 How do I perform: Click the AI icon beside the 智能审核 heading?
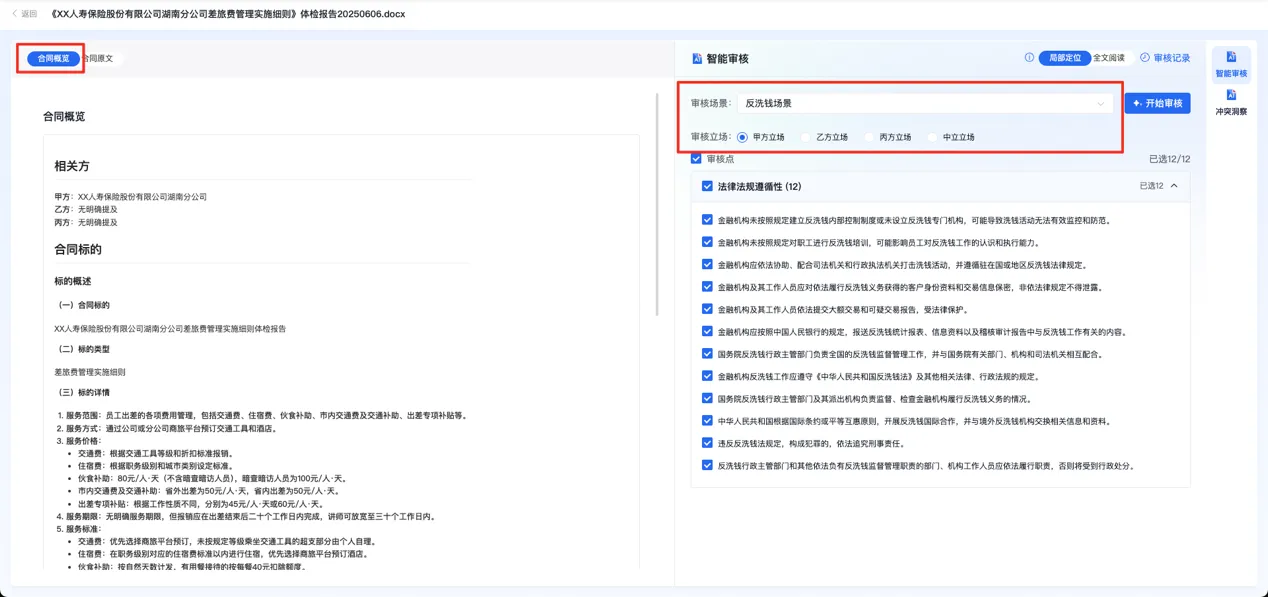pos(697,59)
